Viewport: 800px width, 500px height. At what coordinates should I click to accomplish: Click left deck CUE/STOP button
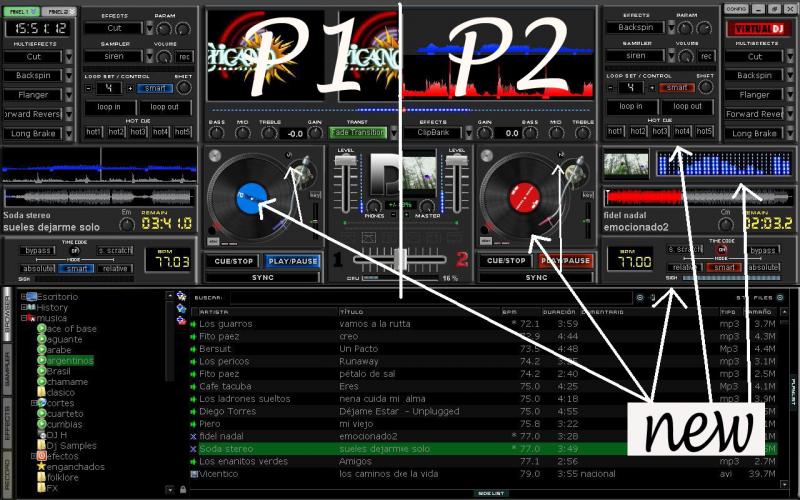pyautogui.click(x=234, y=261)
